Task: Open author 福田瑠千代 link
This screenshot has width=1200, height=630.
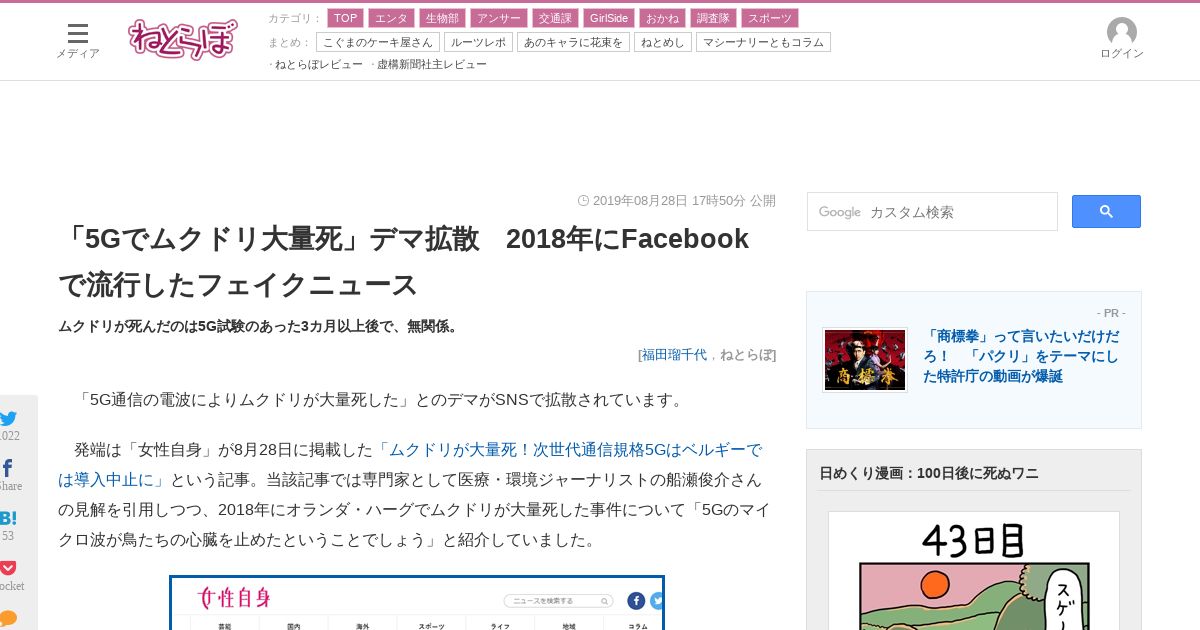Action: pos(674,354)
